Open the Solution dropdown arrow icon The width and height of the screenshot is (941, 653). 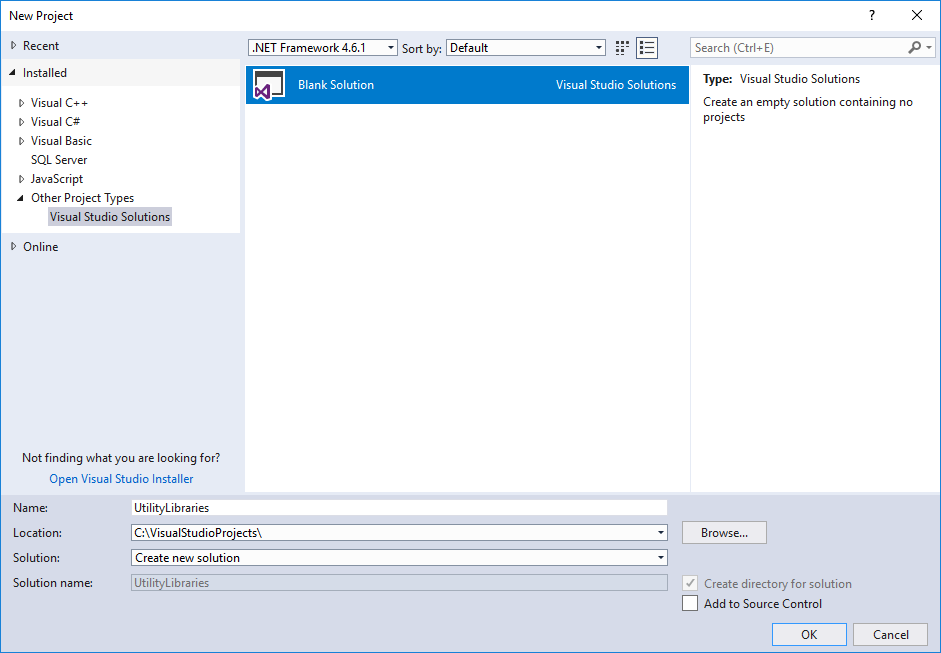pos(660,557)
